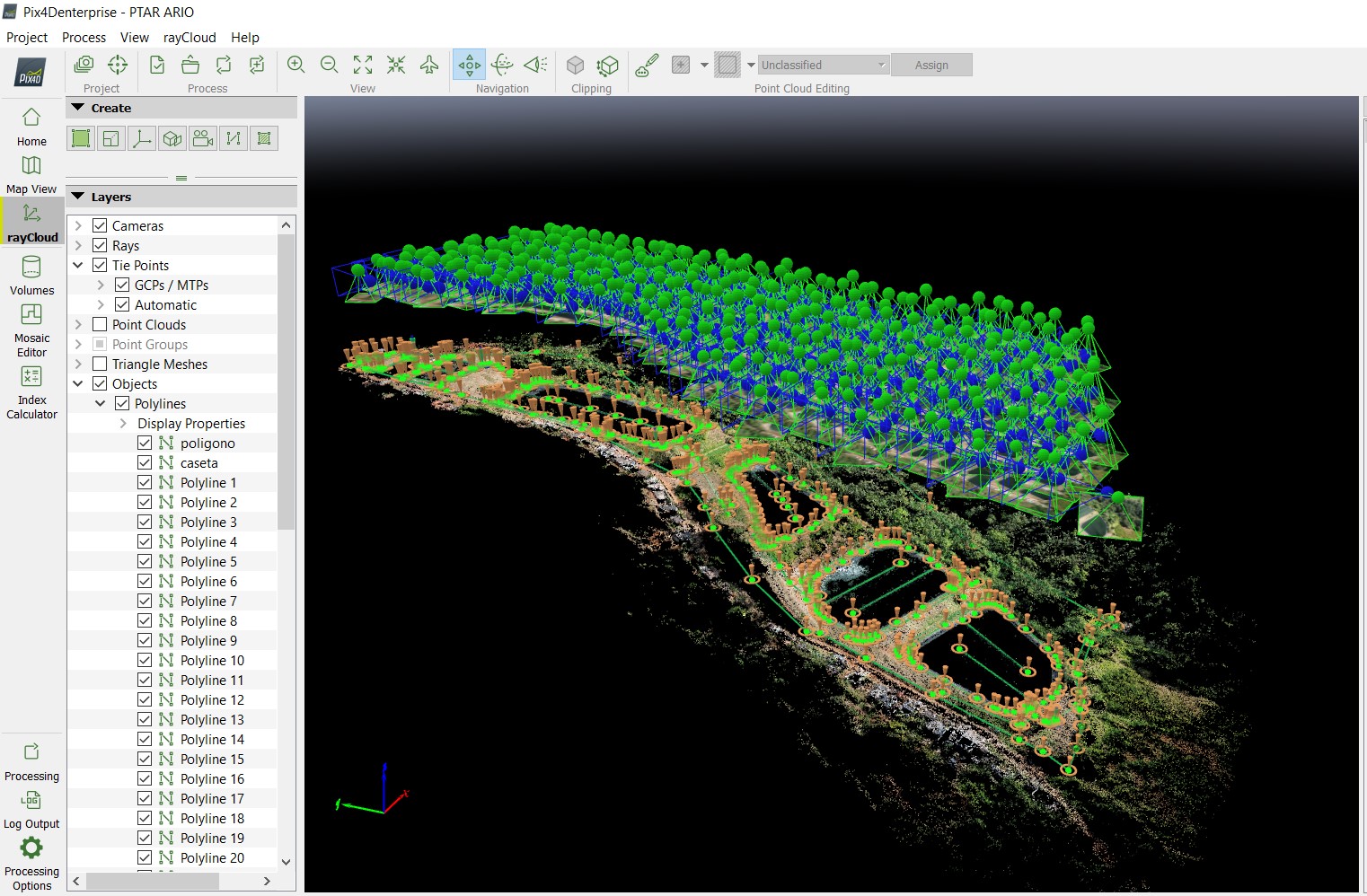This screenshot has height=896, width=1367.
Task: Click the airplane top-view icon
Action: (x=429, y=65)
